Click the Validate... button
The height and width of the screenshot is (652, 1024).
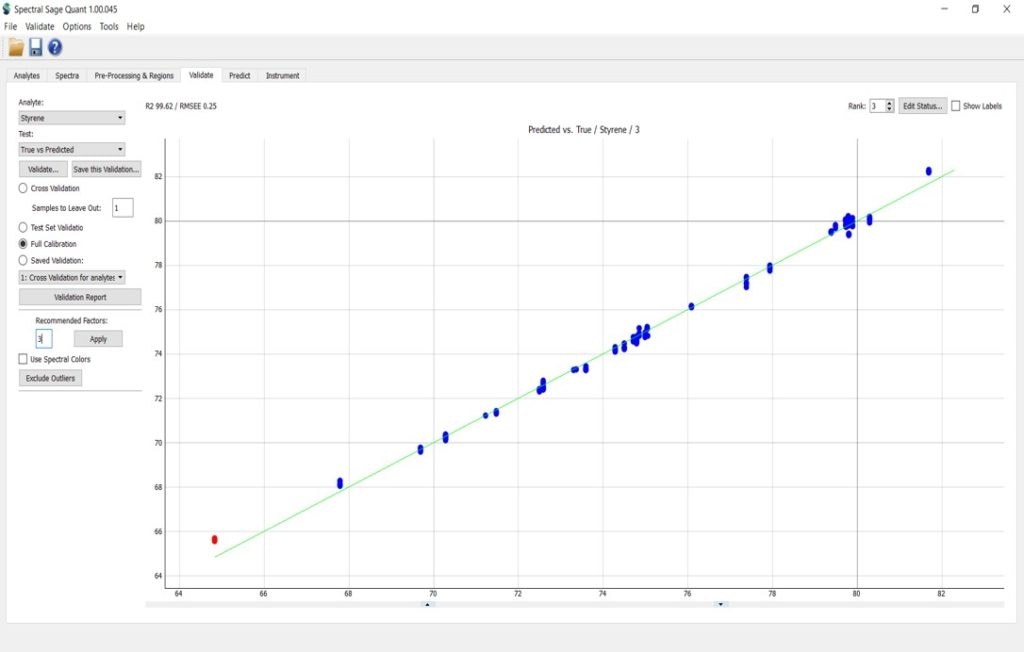pyautogui.click(x=43, y=169)
